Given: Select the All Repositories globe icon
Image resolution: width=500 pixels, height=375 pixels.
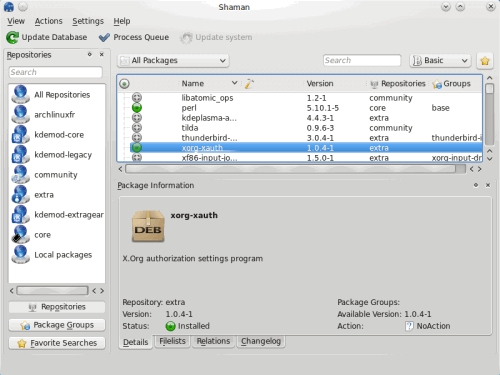Looking at the screenshot, I should [20, 95].
